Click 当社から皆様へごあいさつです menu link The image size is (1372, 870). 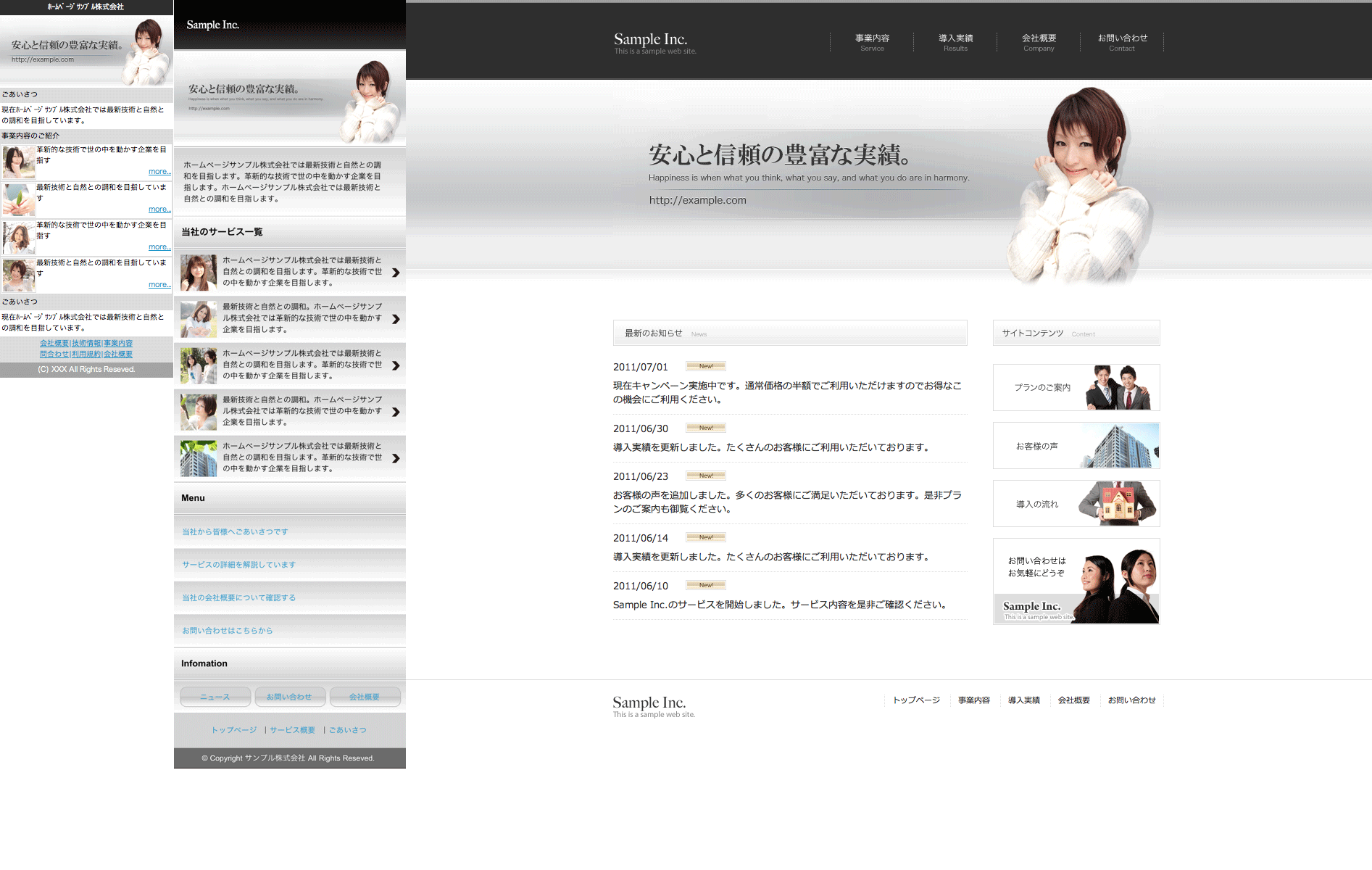pos(235,531)
